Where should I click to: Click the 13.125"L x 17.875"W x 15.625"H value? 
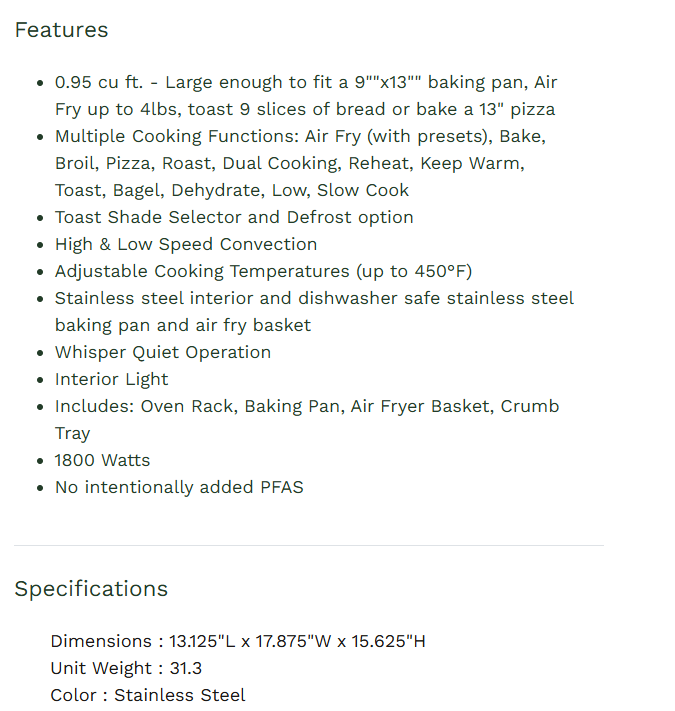point(297,641)
